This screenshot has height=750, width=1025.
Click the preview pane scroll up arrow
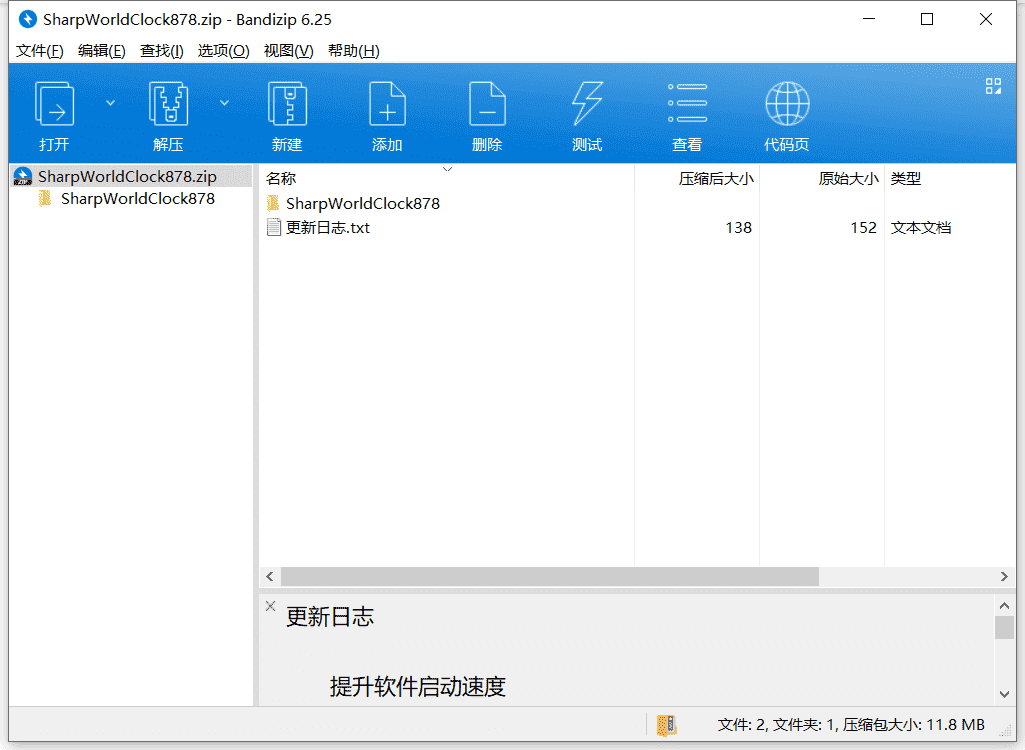point(1004,605)
